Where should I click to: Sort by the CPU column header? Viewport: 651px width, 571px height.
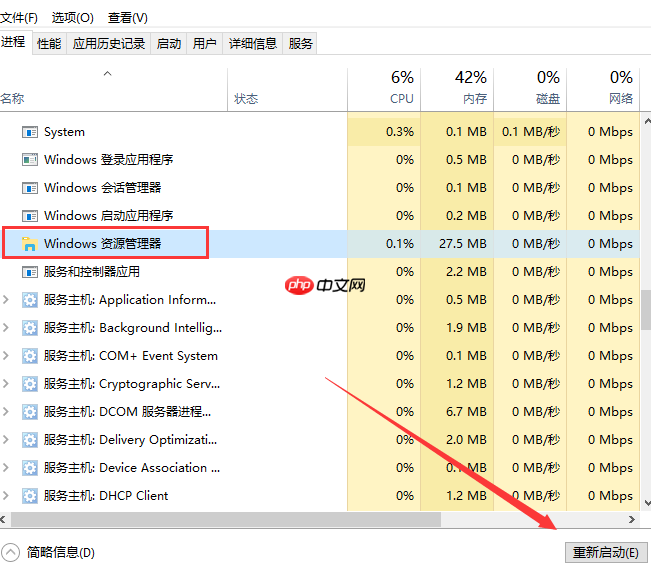384,90
